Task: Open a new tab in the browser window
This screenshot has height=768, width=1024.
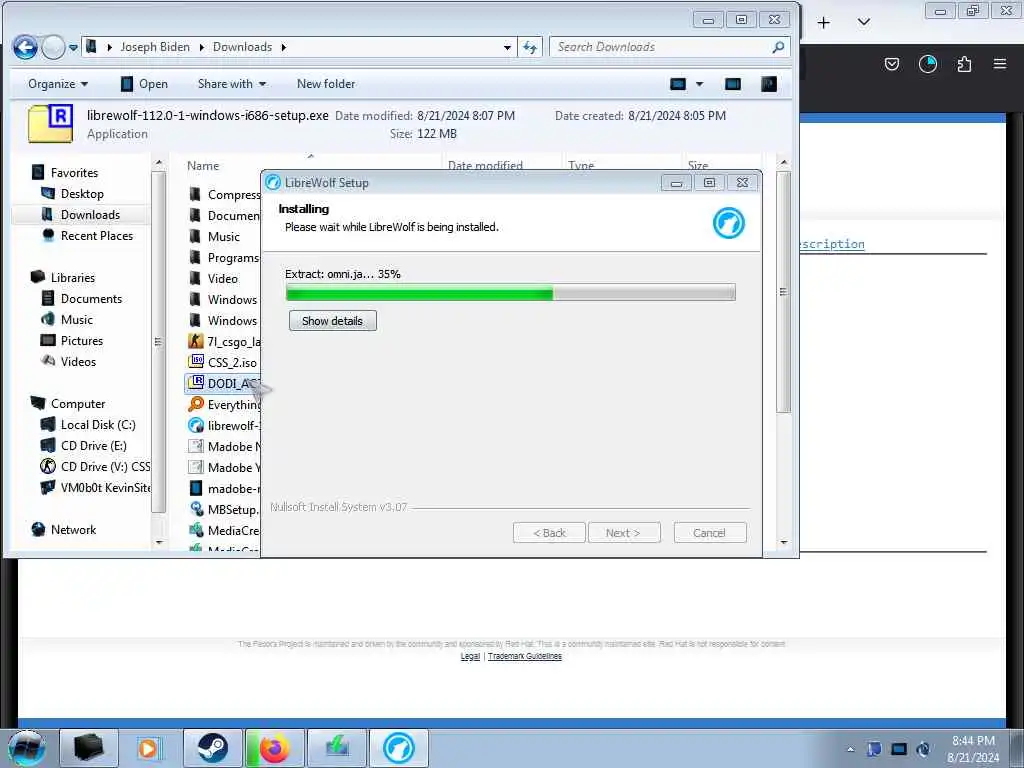Action: coord(824,23)
